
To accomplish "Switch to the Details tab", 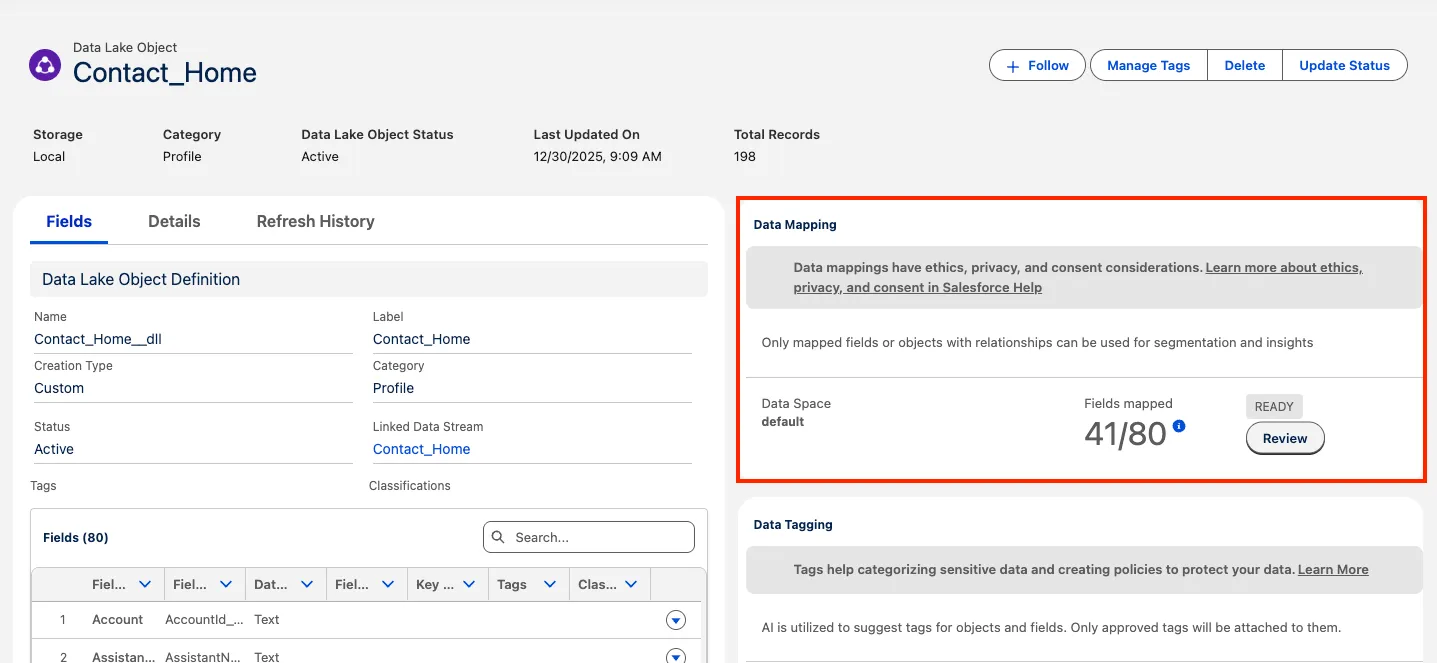I will point(174,221).
